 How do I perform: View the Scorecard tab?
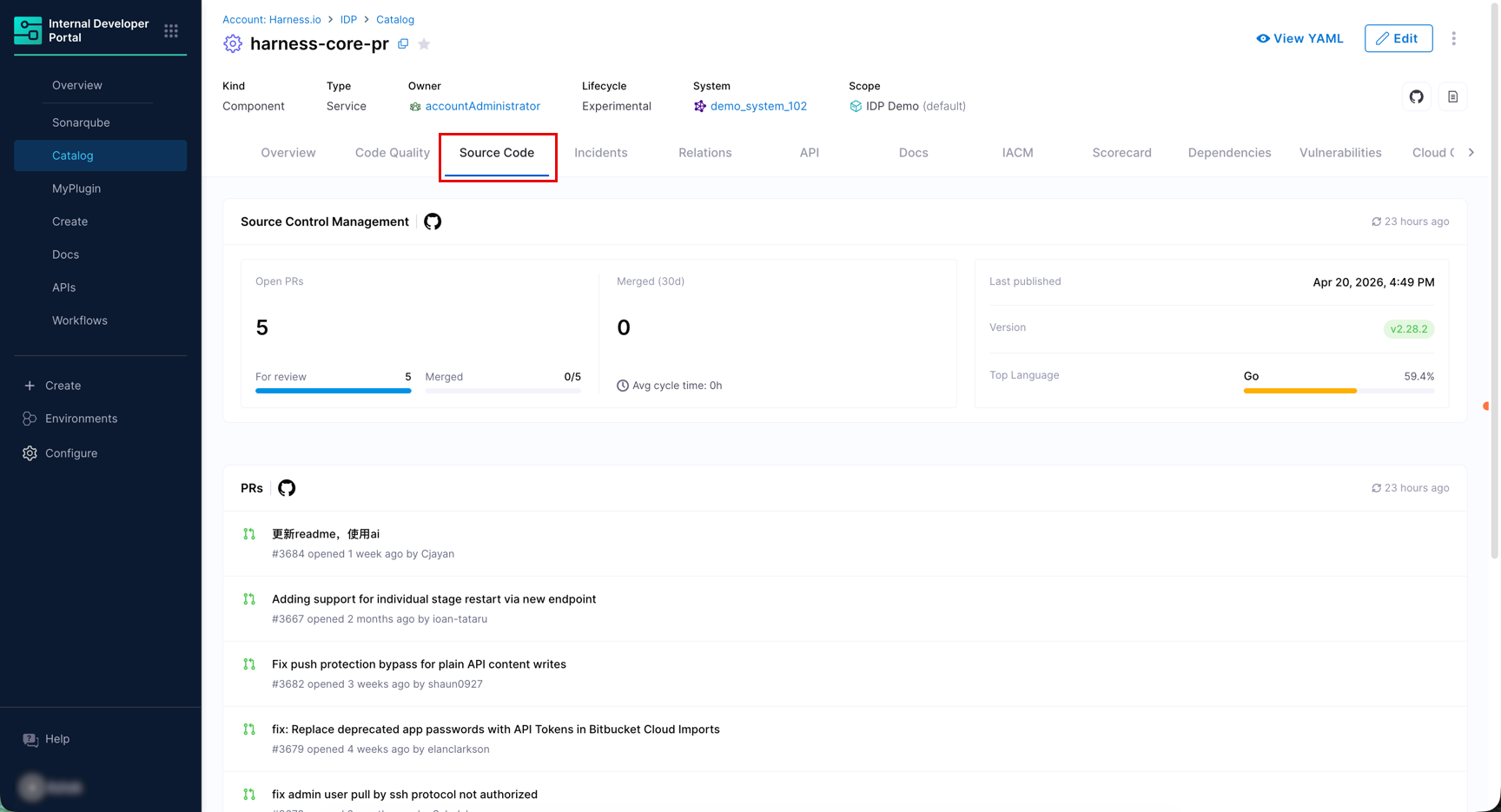(x=1122, y=153)
